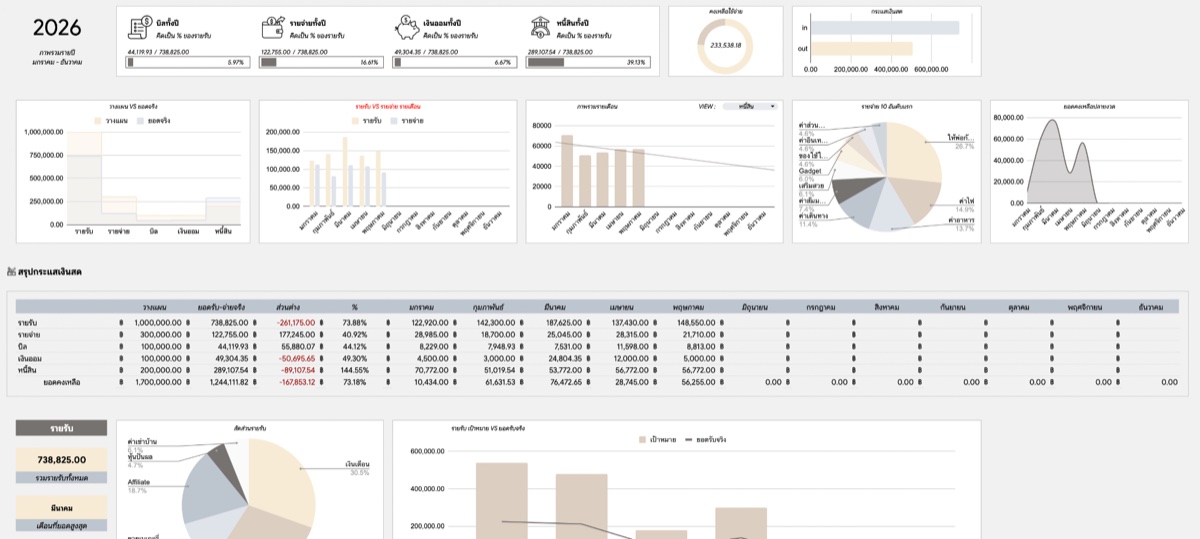This screenshot has height=539, width=1200.
Task: Click the 5.97% bill progress bar
Action: coord(187,62)
